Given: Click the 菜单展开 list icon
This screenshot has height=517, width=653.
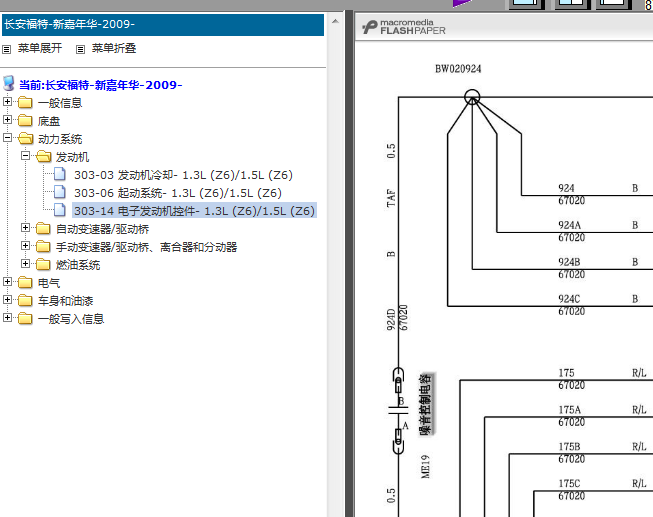Looking at the screenshot, I should pos(6,50).
